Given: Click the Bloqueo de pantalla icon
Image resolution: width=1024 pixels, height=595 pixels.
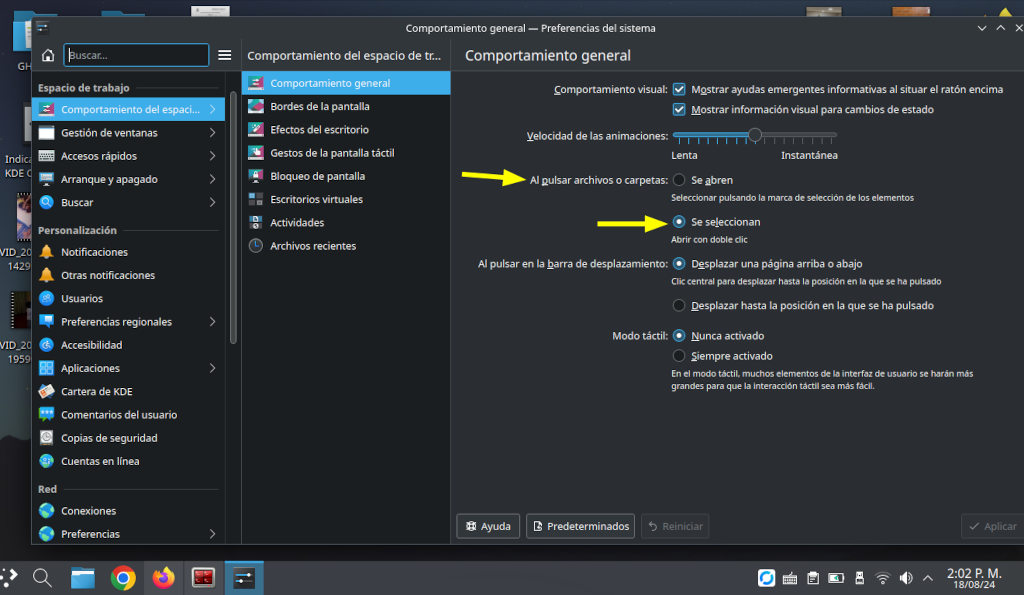Looking at the screenshot, I should click(256, 176).
